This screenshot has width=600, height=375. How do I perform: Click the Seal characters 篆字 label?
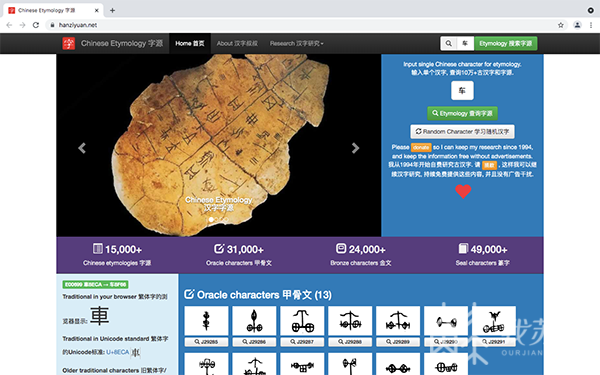[x=483, y=263]
